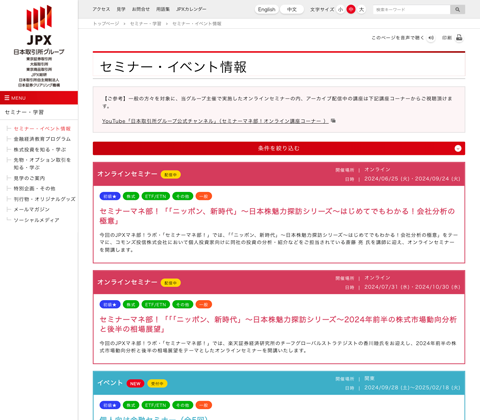Click the printer icon
Viewport: 480px width, 420px height.
[459, 38]
